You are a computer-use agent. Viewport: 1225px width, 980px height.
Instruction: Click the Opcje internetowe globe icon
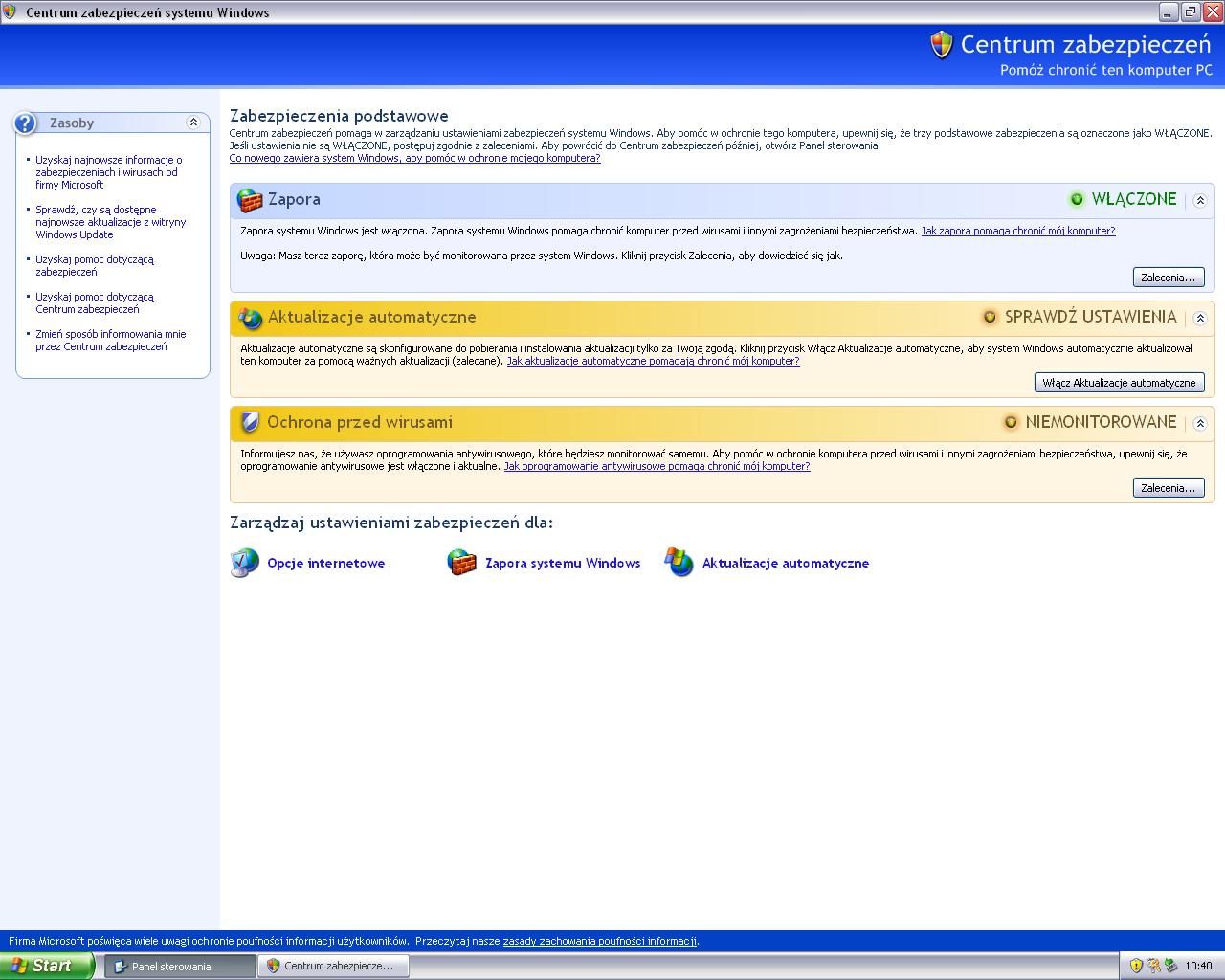point(245,563)
